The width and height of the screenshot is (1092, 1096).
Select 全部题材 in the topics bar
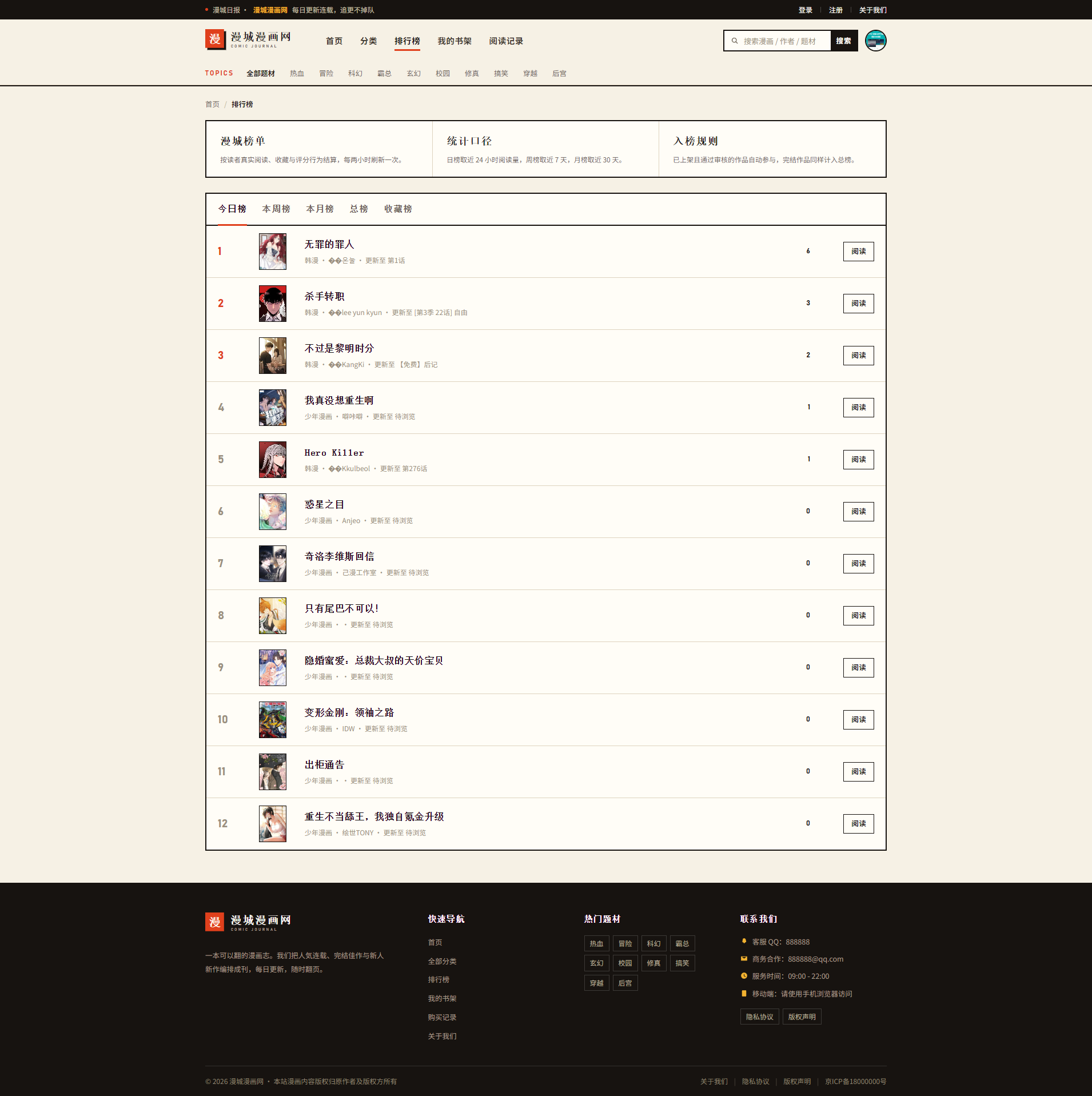click(x=261, y=73)
